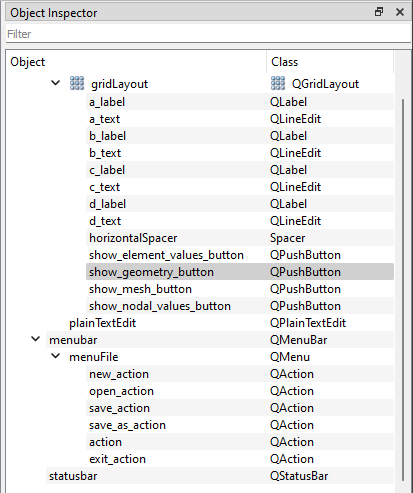Screen dimensions: 413x493
Task: Select the c_text object
Action: pyautogui.click(x=104, y=187)
